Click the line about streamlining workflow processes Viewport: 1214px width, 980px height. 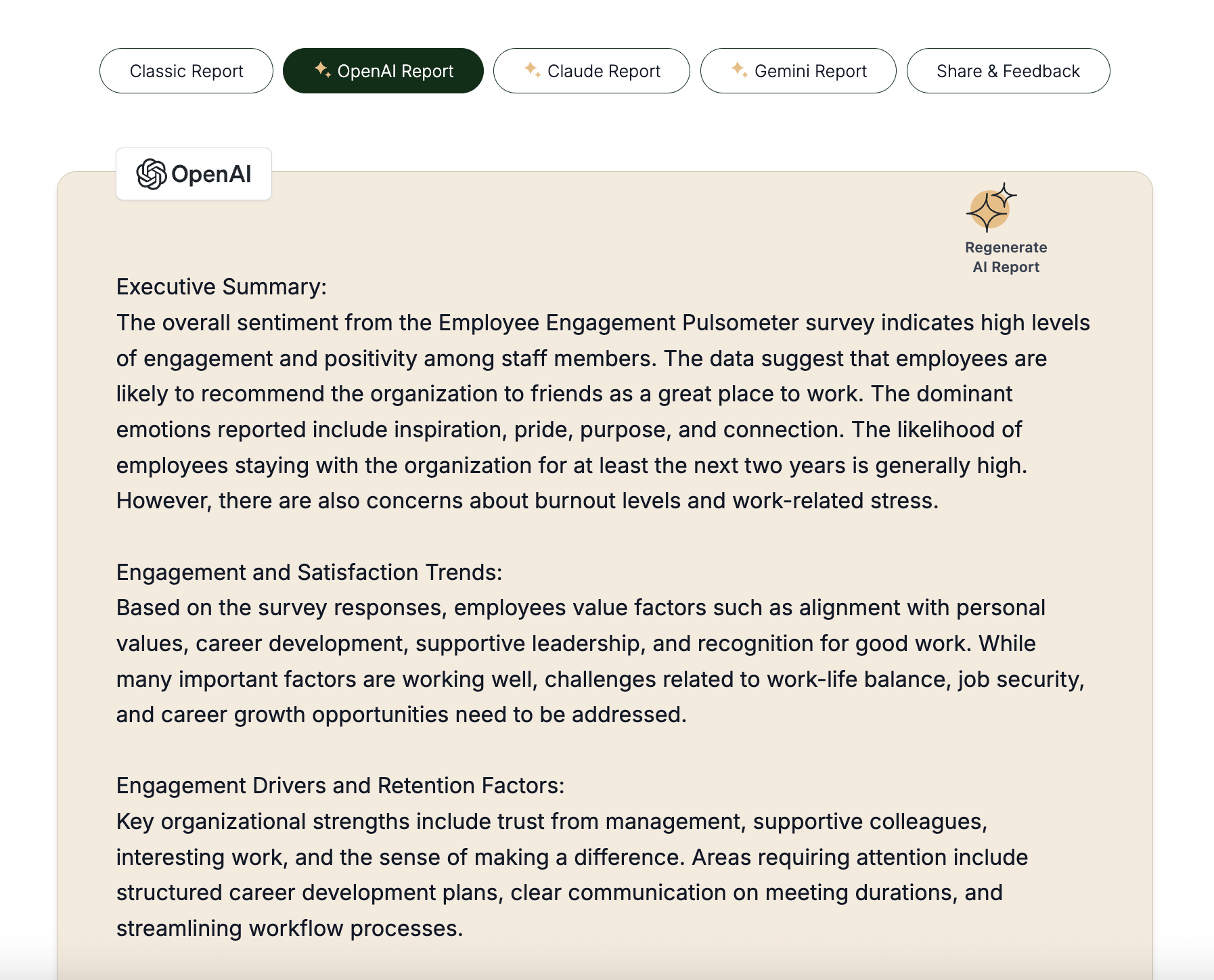pos(290,929)
